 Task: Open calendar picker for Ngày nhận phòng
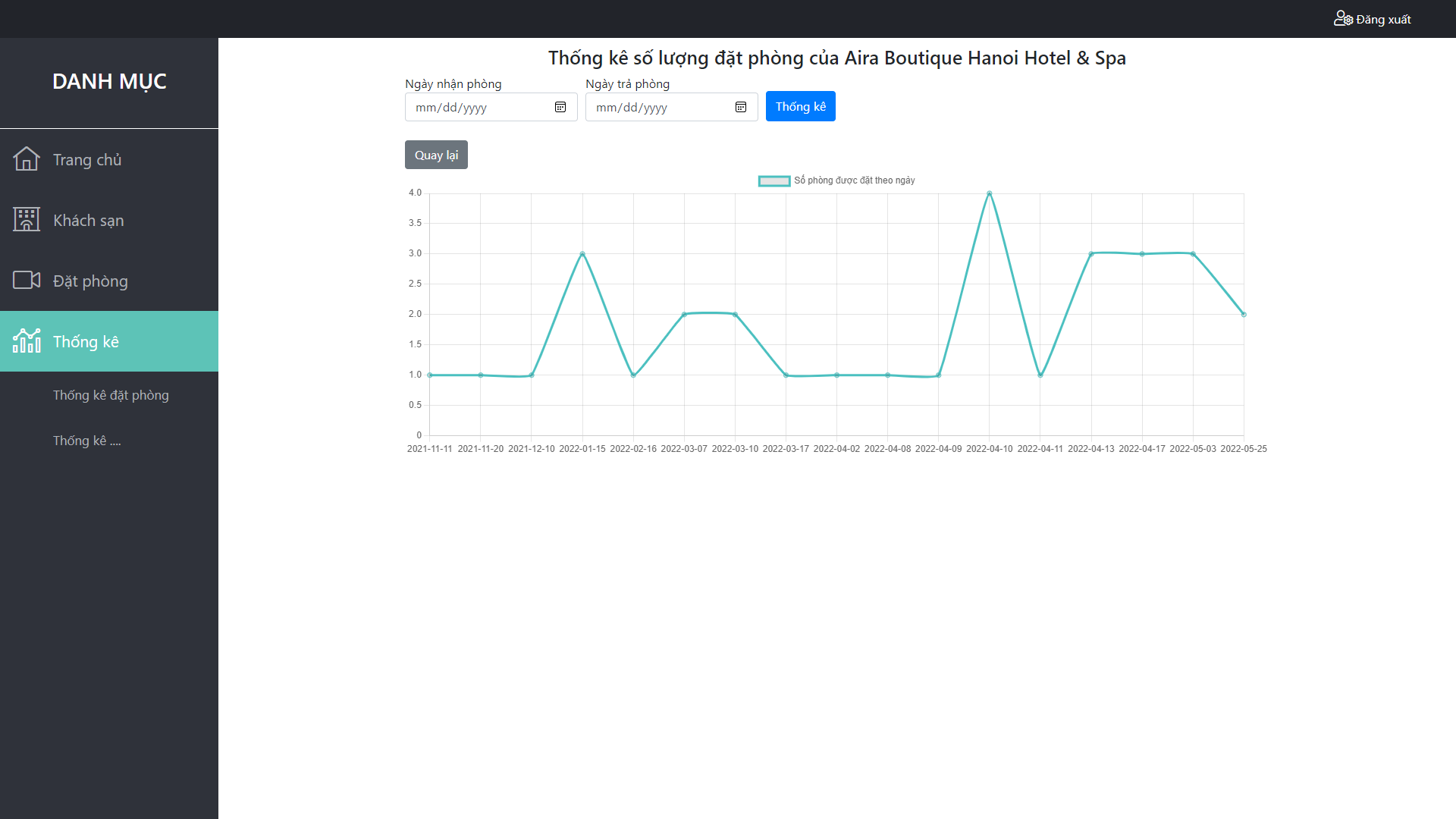(560, 108)
